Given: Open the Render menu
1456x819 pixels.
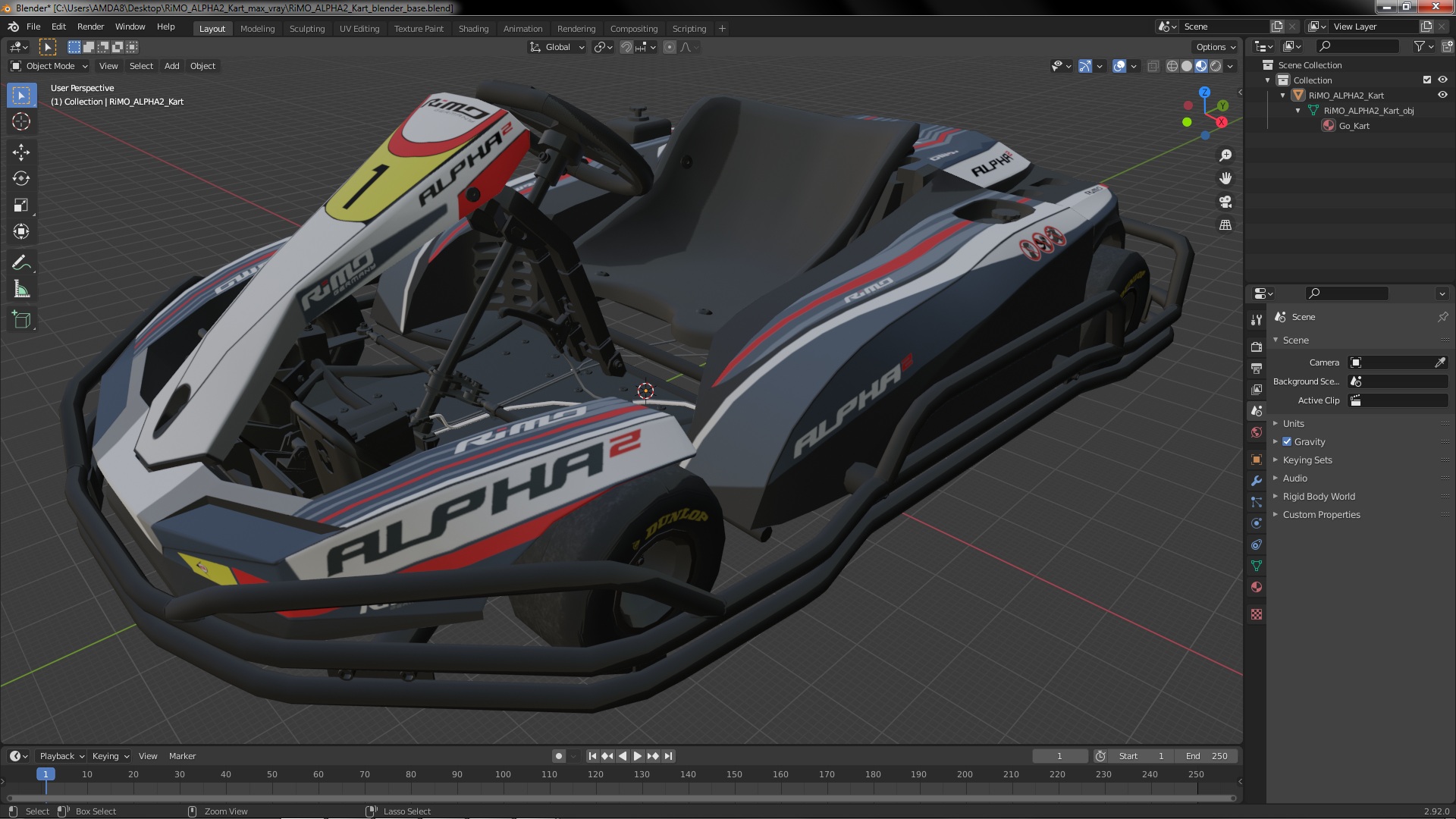Looking at the screenshot, I should 90,27.
